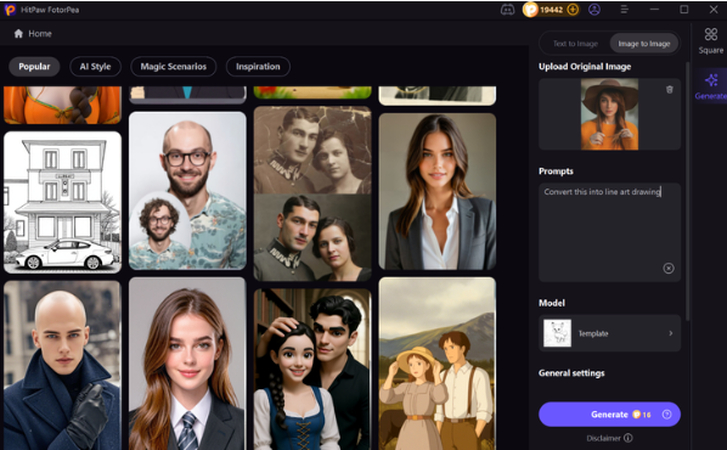Clear the prompt text with X icon

coord(669,268)
